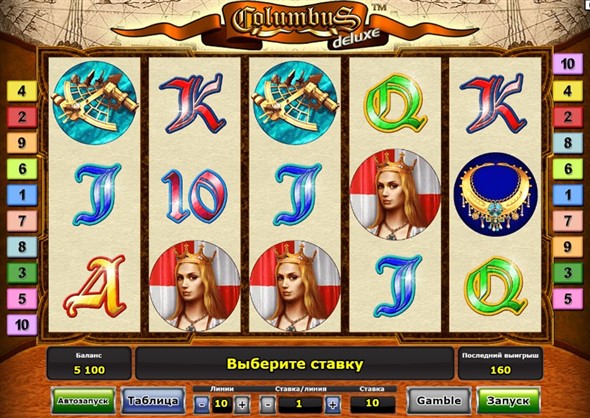
Task: Click the sextant symbol on first reel
Action: pos(95,103)
